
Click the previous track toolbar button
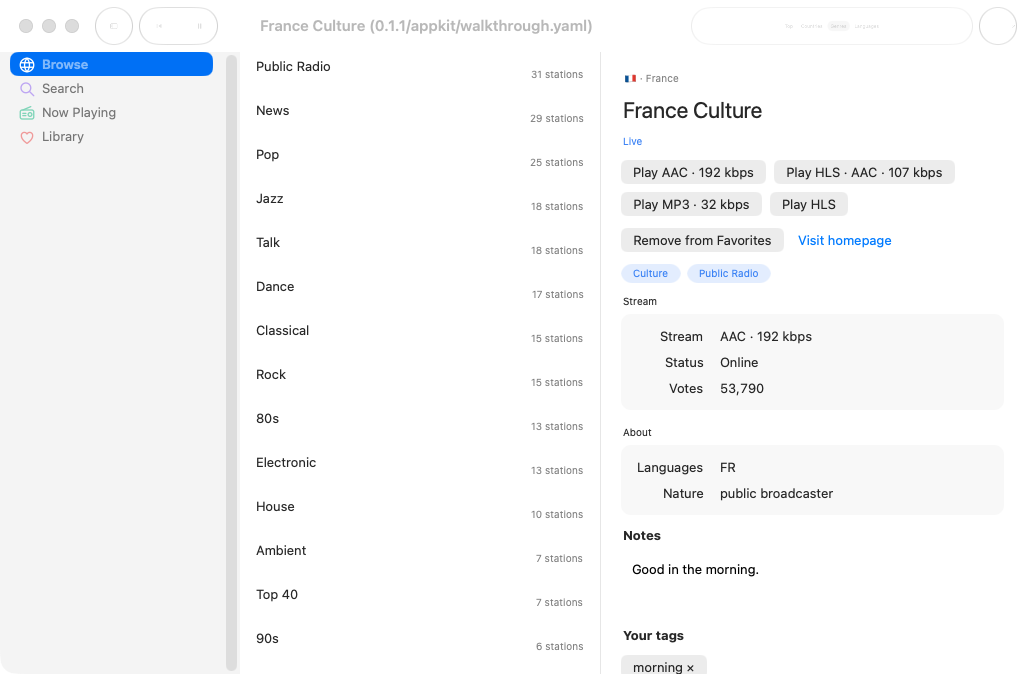pyautogui.click(x=159, y=26)
